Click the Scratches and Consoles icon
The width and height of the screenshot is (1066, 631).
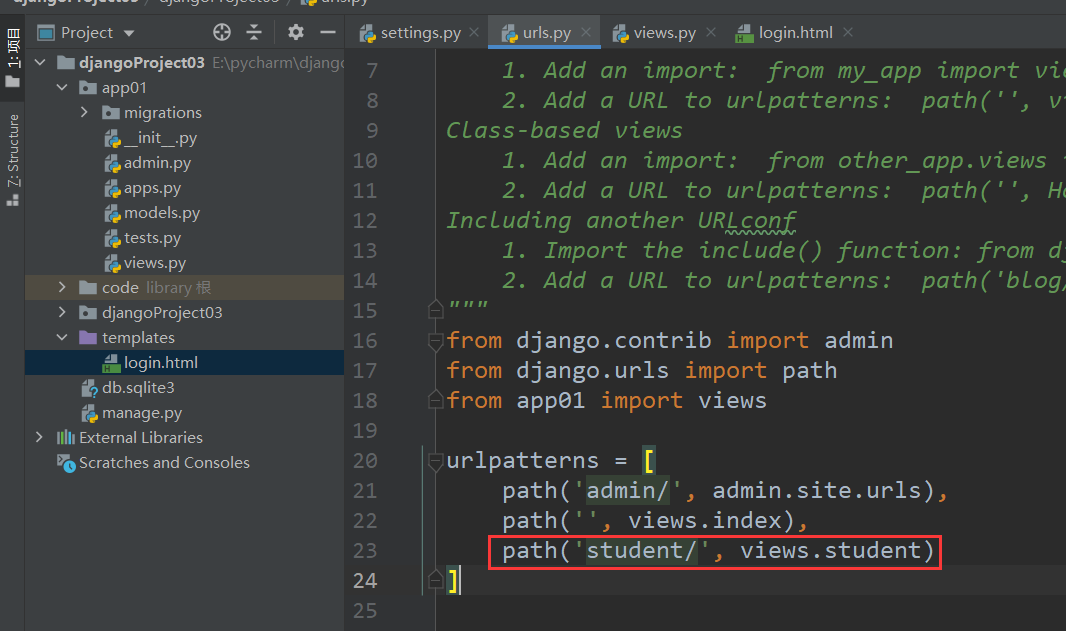pyautogui.click(x=66, y=463)
